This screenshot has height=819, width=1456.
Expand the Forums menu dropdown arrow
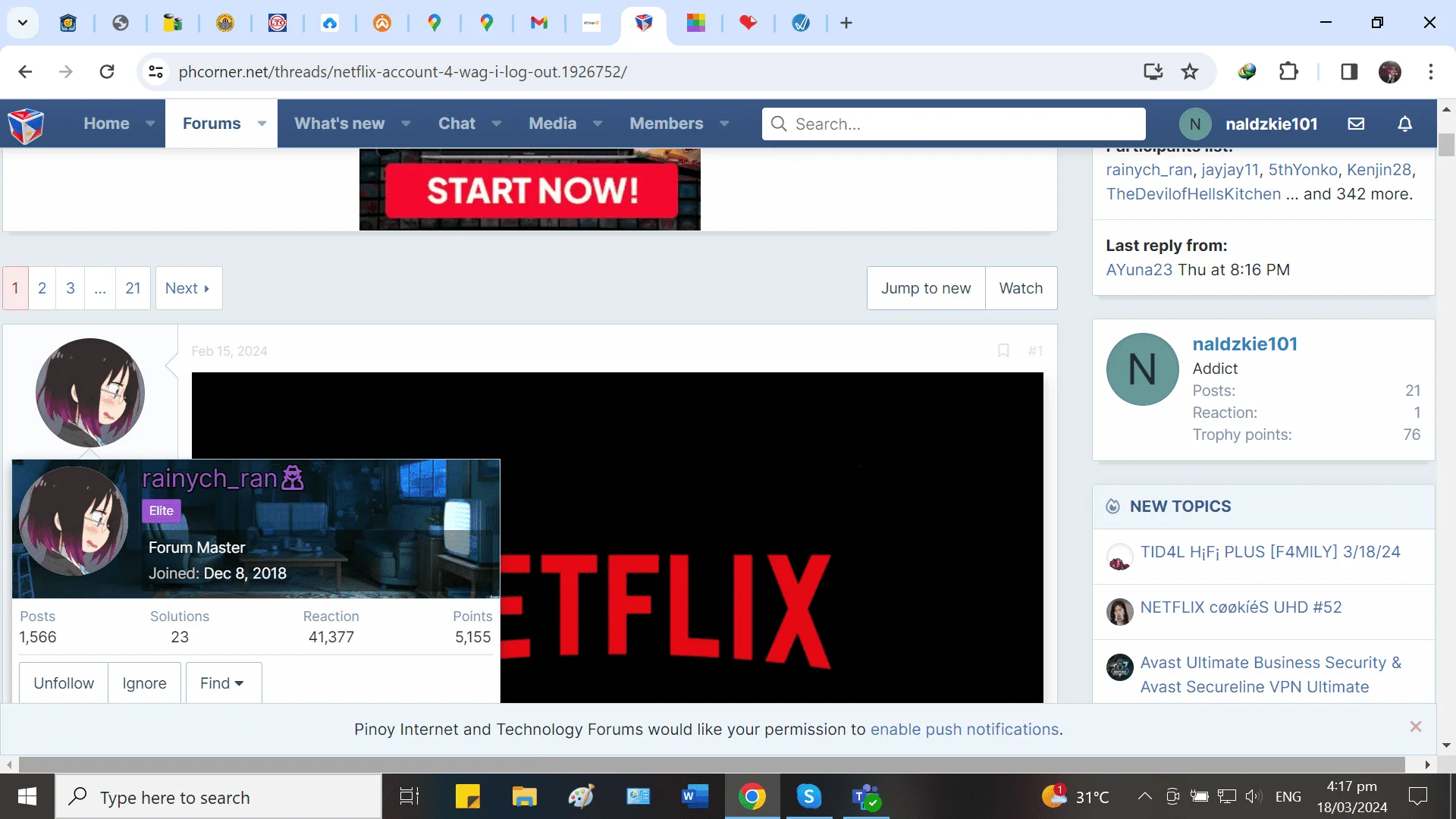tap(262, 124)
